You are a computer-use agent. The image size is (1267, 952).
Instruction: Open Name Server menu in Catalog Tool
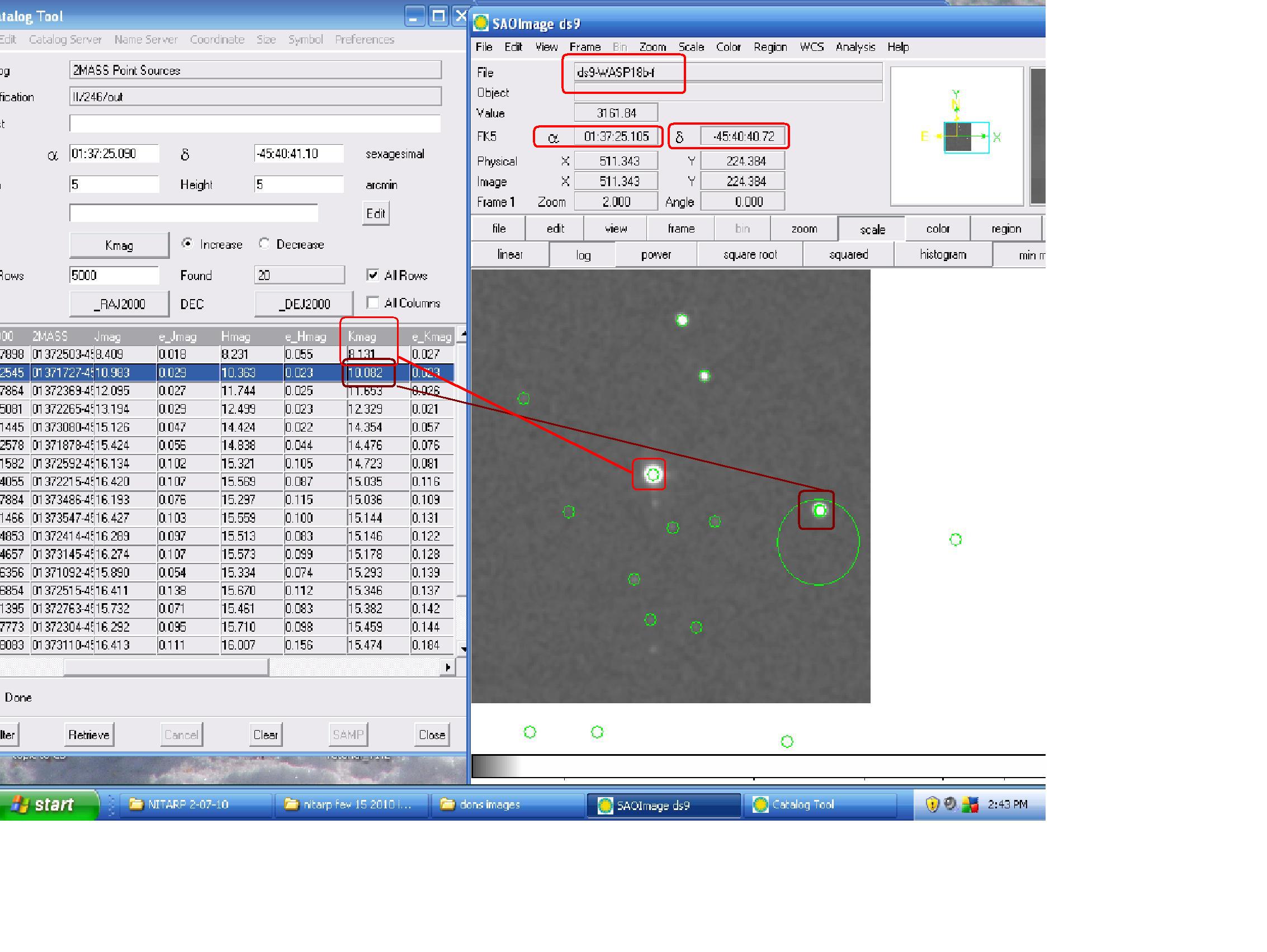[x=145, y=40]
